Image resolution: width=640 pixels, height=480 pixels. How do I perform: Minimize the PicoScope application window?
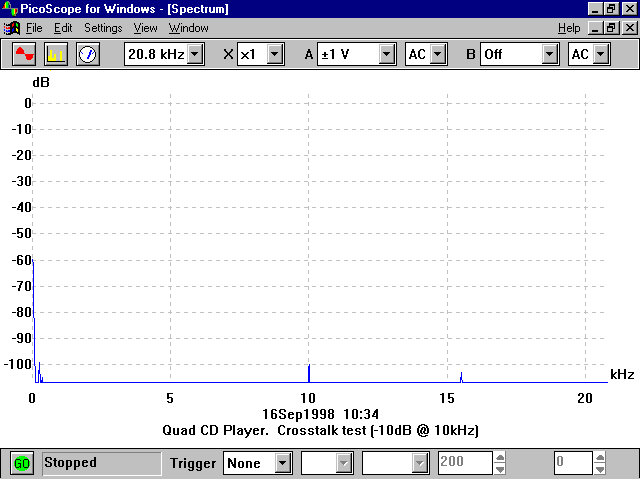click(x=595, y=9)
